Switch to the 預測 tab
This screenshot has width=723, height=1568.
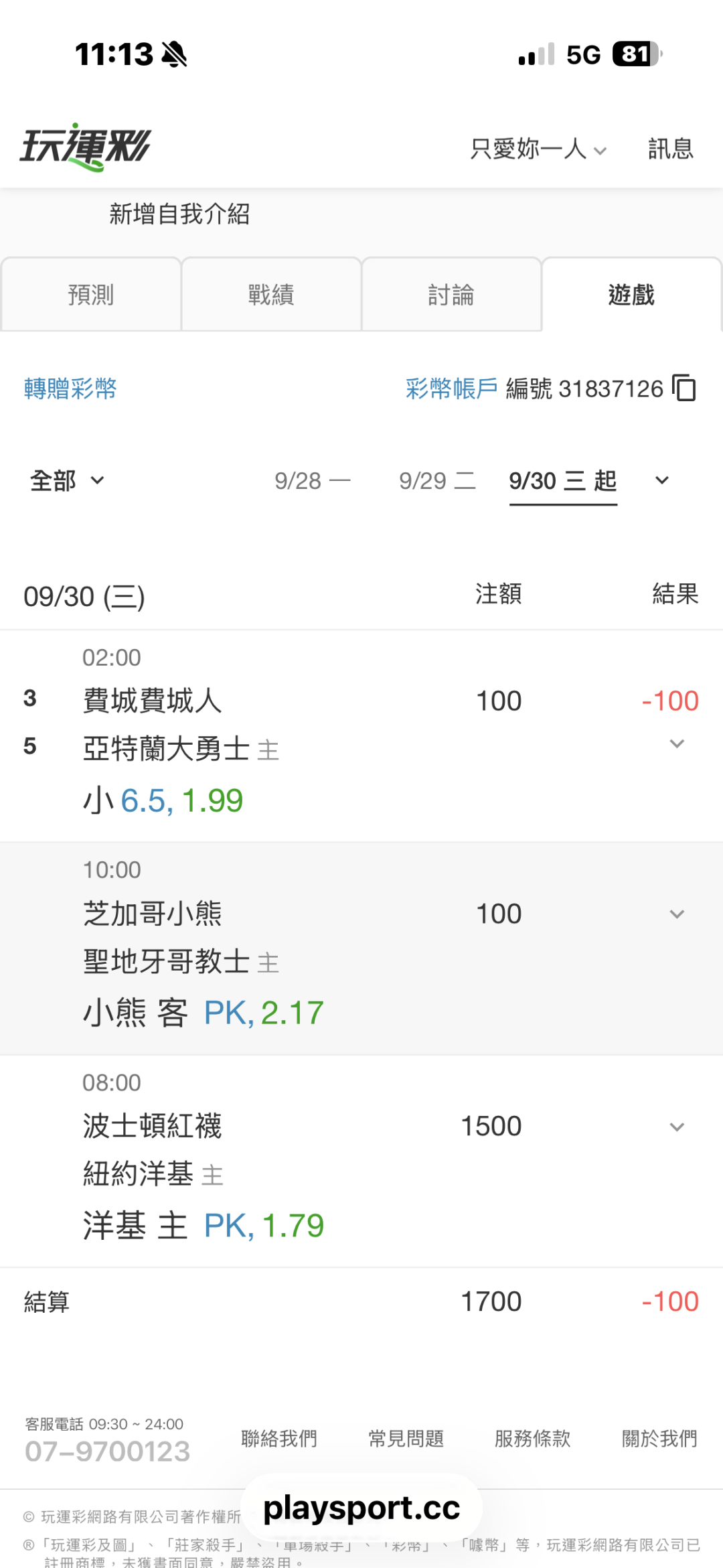pyautogui.click(x=91, y=294)
